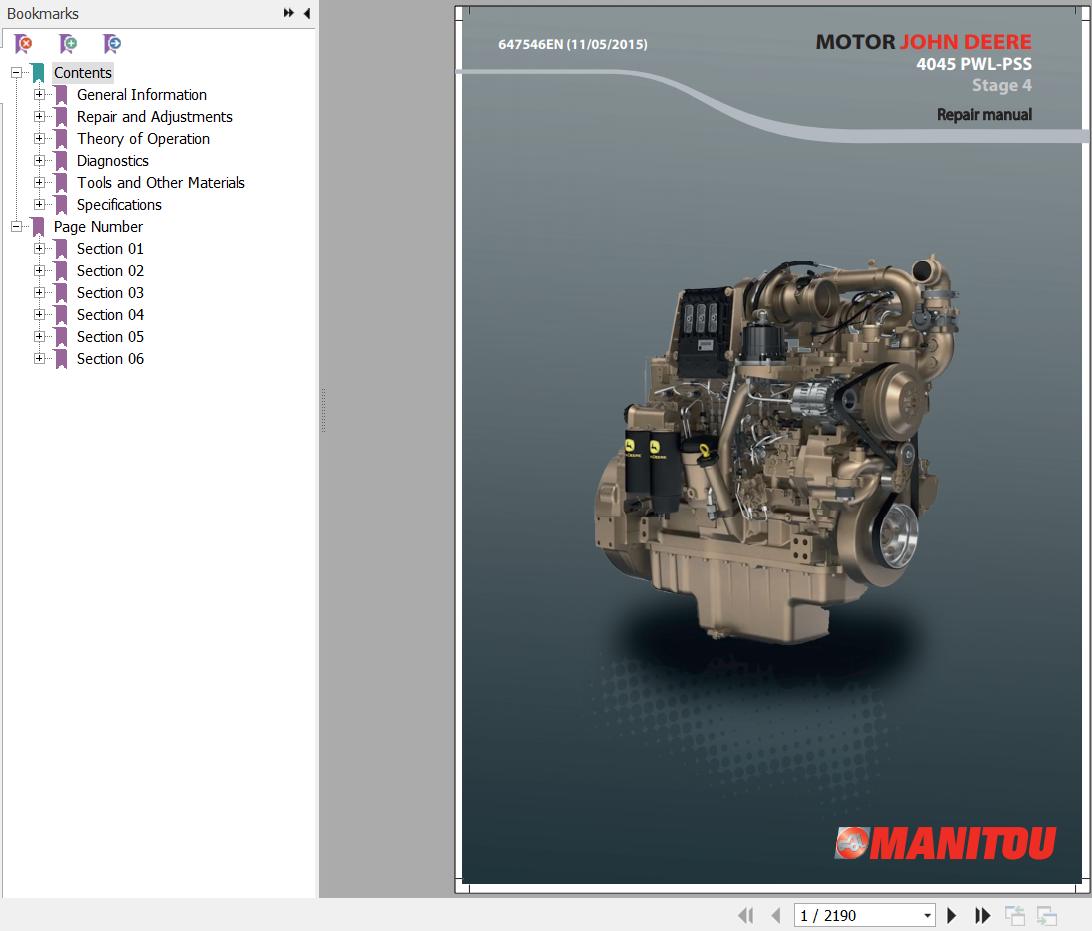The image size is (1092, 931).
Task: Click the Page Number bookmark icon
Action: (38, 226)
